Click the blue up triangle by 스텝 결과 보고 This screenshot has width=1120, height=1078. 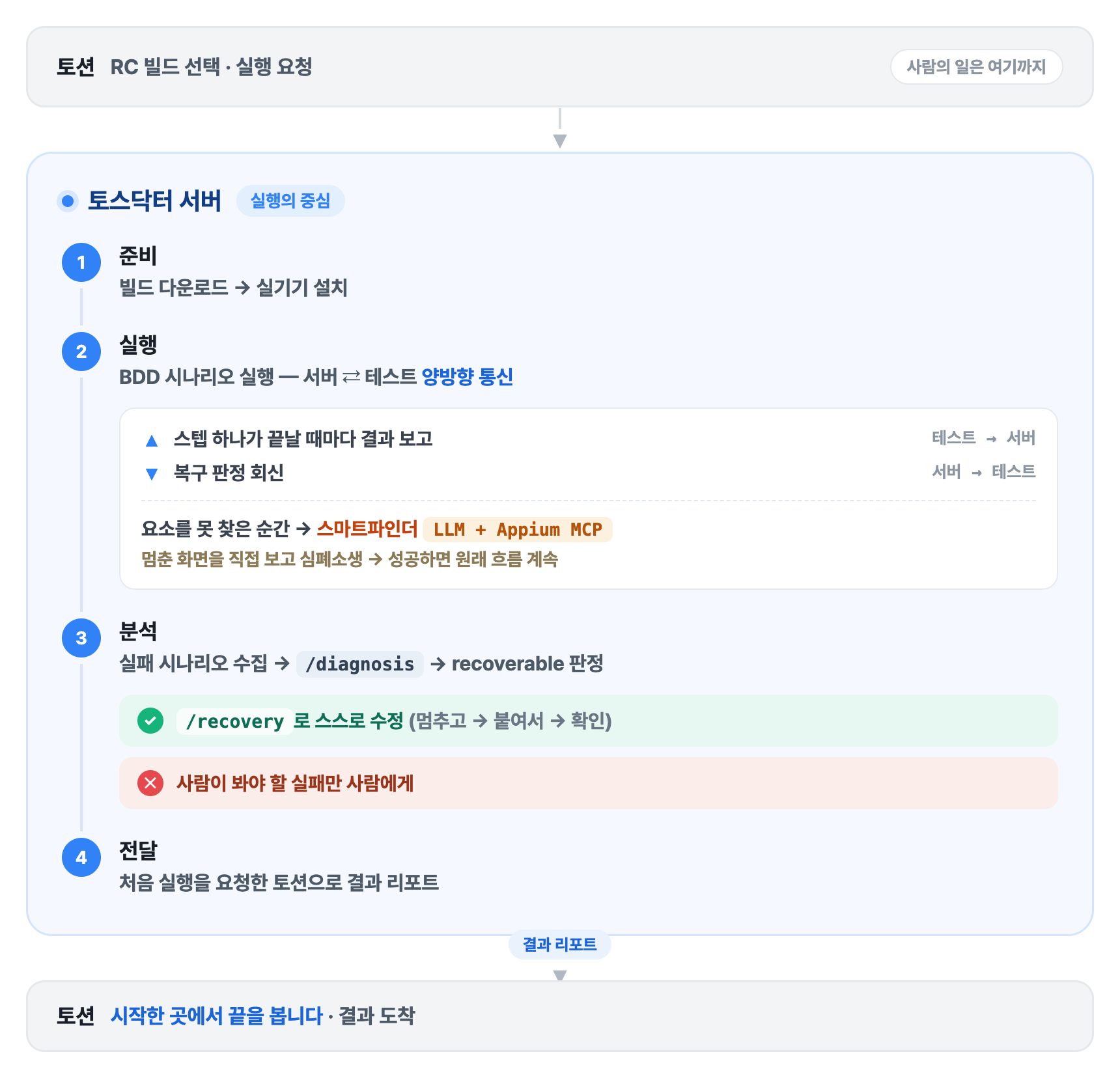click(152, 441)
